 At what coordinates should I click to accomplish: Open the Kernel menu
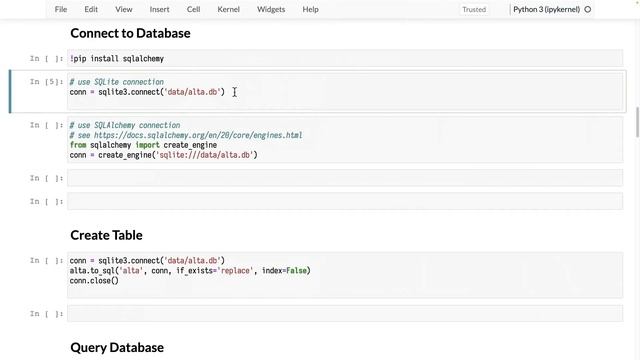click(229, 9)
